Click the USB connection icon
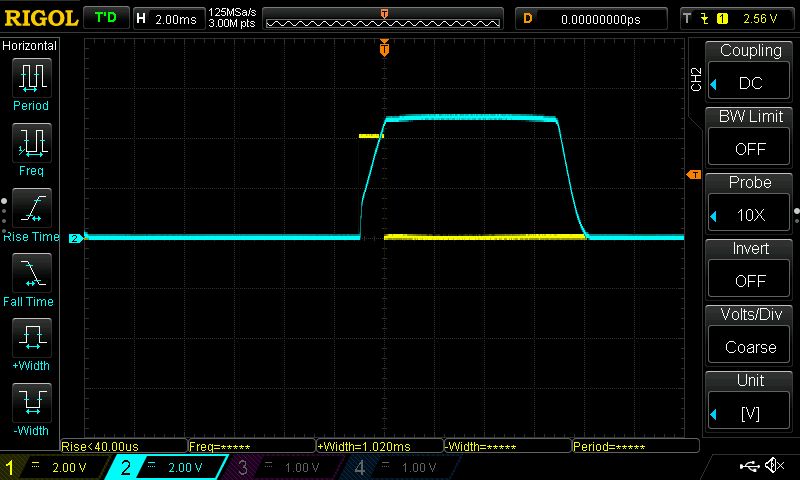 (749, 465)
